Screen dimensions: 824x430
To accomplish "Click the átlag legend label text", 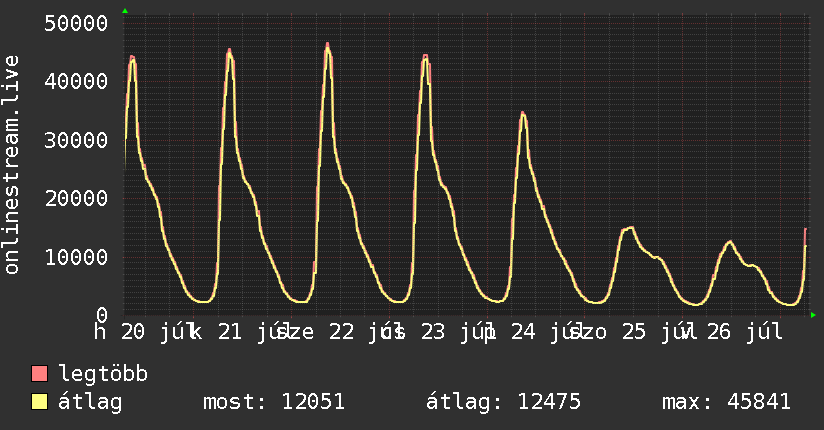I will 90,402.
